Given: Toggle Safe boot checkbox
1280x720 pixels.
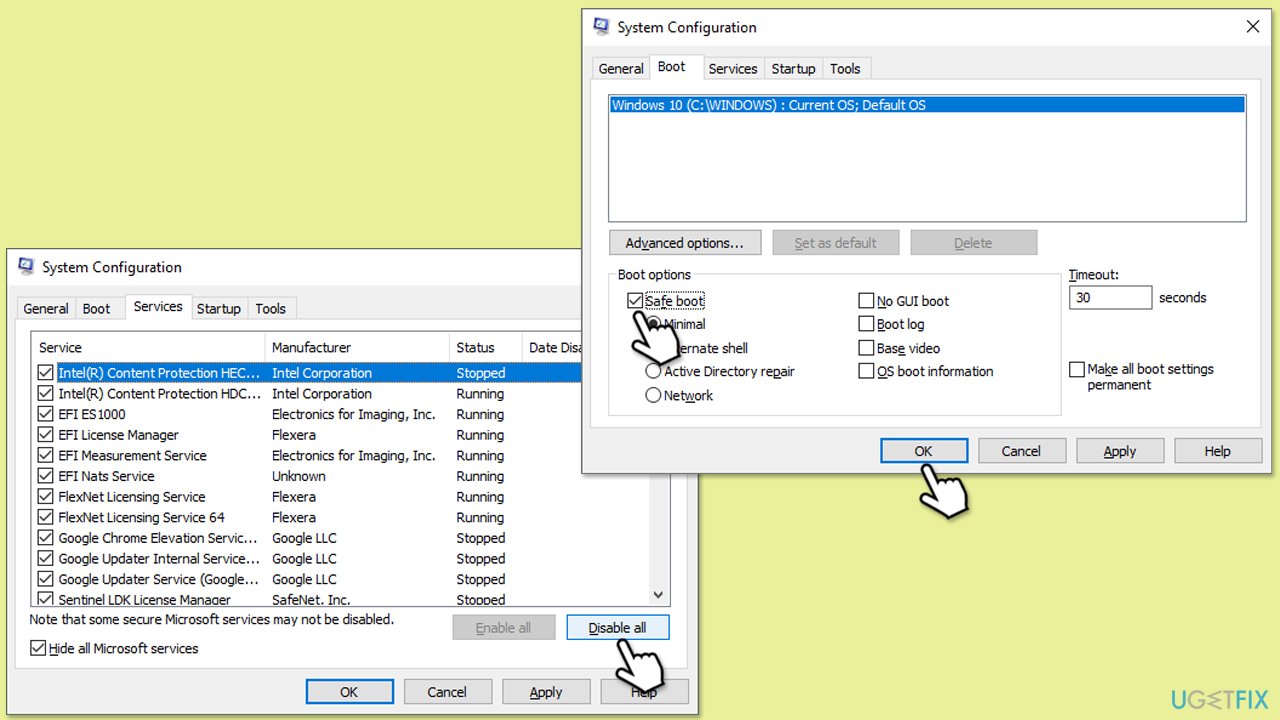Looking at the screenshot, I should 635,301.
